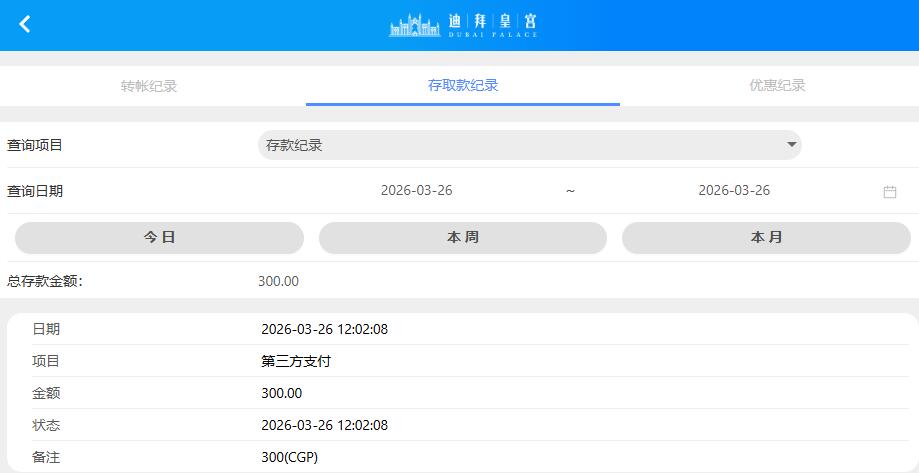
Task: Click the 总存款金额 value 300.00
Action: tap(278, 281)
